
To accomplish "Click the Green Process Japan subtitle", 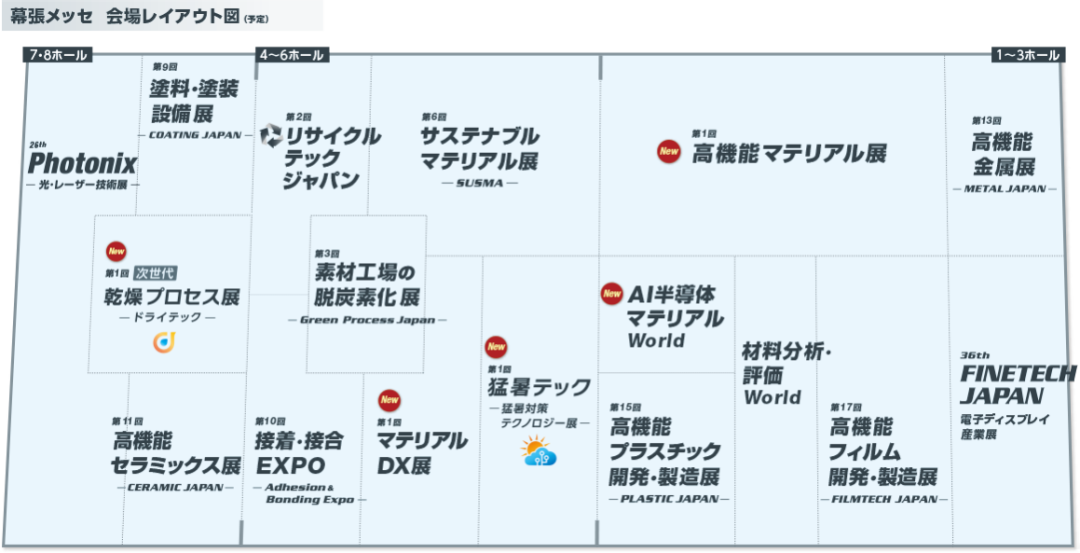I will click(367, 320).
